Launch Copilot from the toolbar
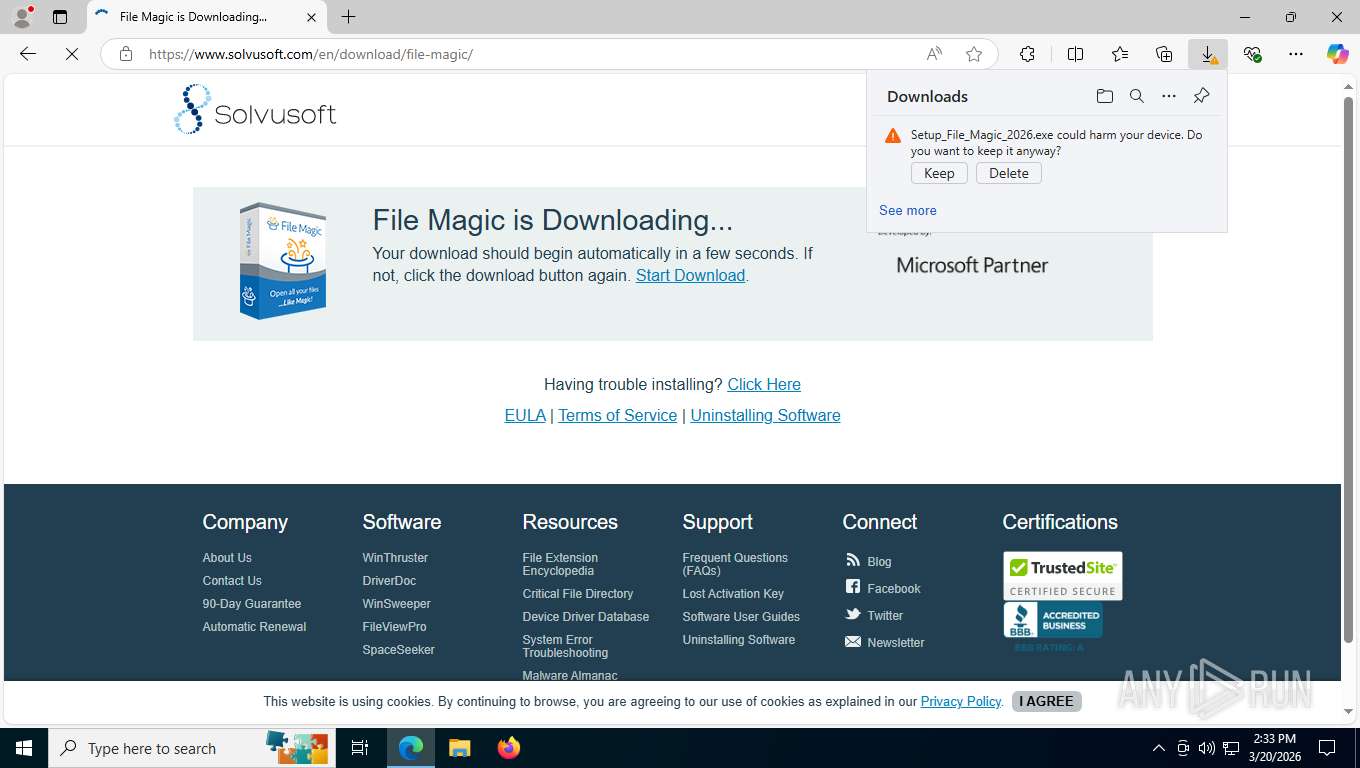The height and width of the screenshot is (768, 1360). coord(1338,54)
